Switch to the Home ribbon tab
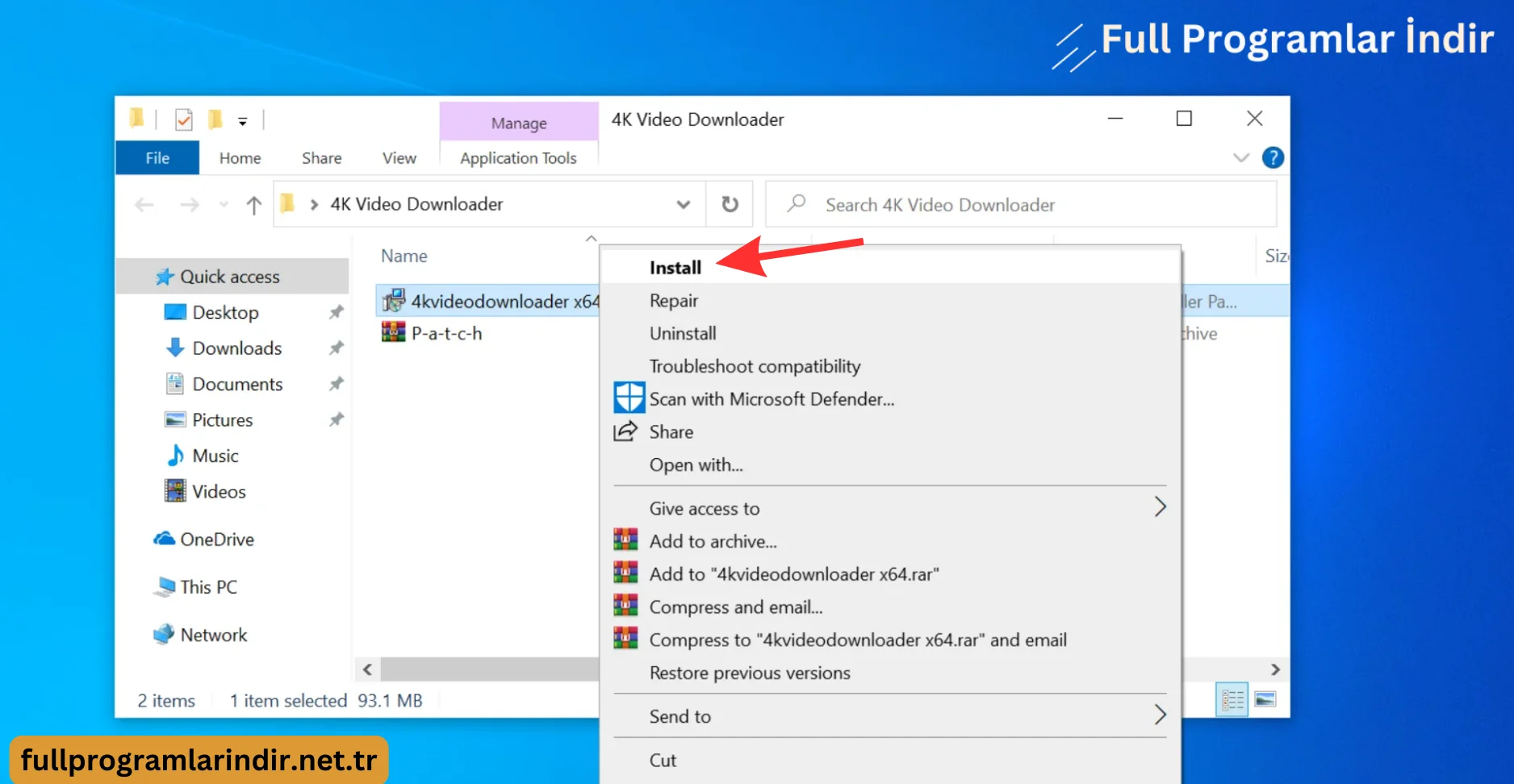1514x784 pixels. (240, 158)
